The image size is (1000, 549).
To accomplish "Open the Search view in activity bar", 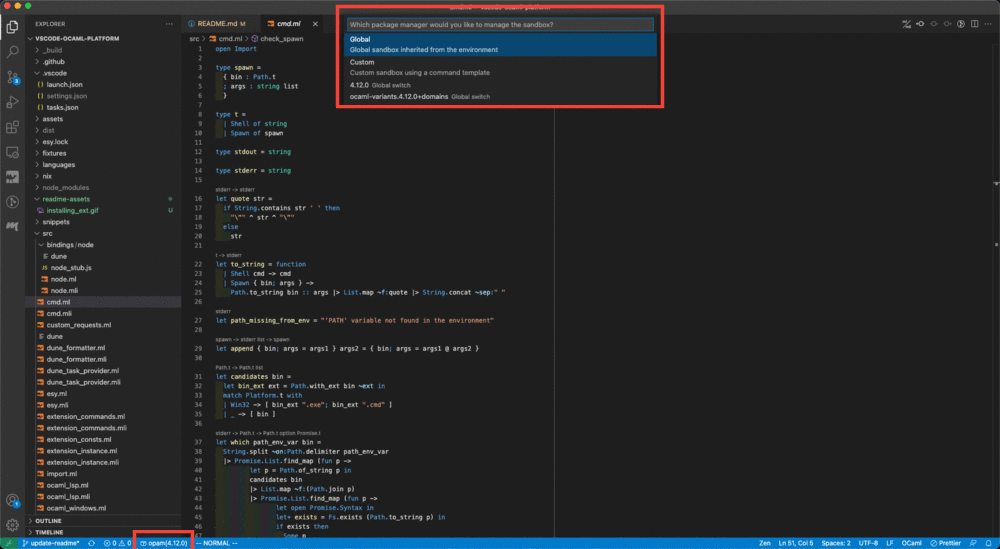I will click(x=12, y=52).
